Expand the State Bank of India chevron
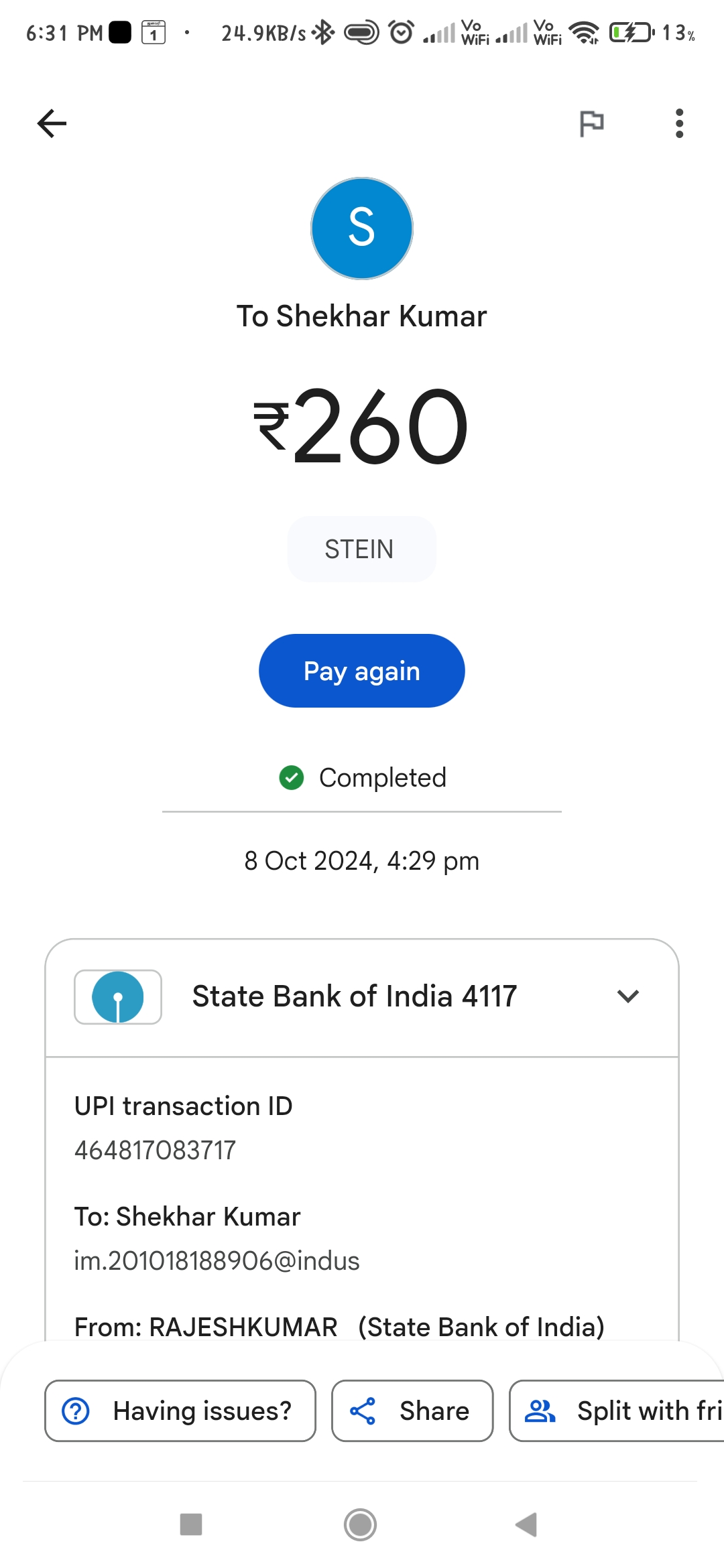 point(628,996)
